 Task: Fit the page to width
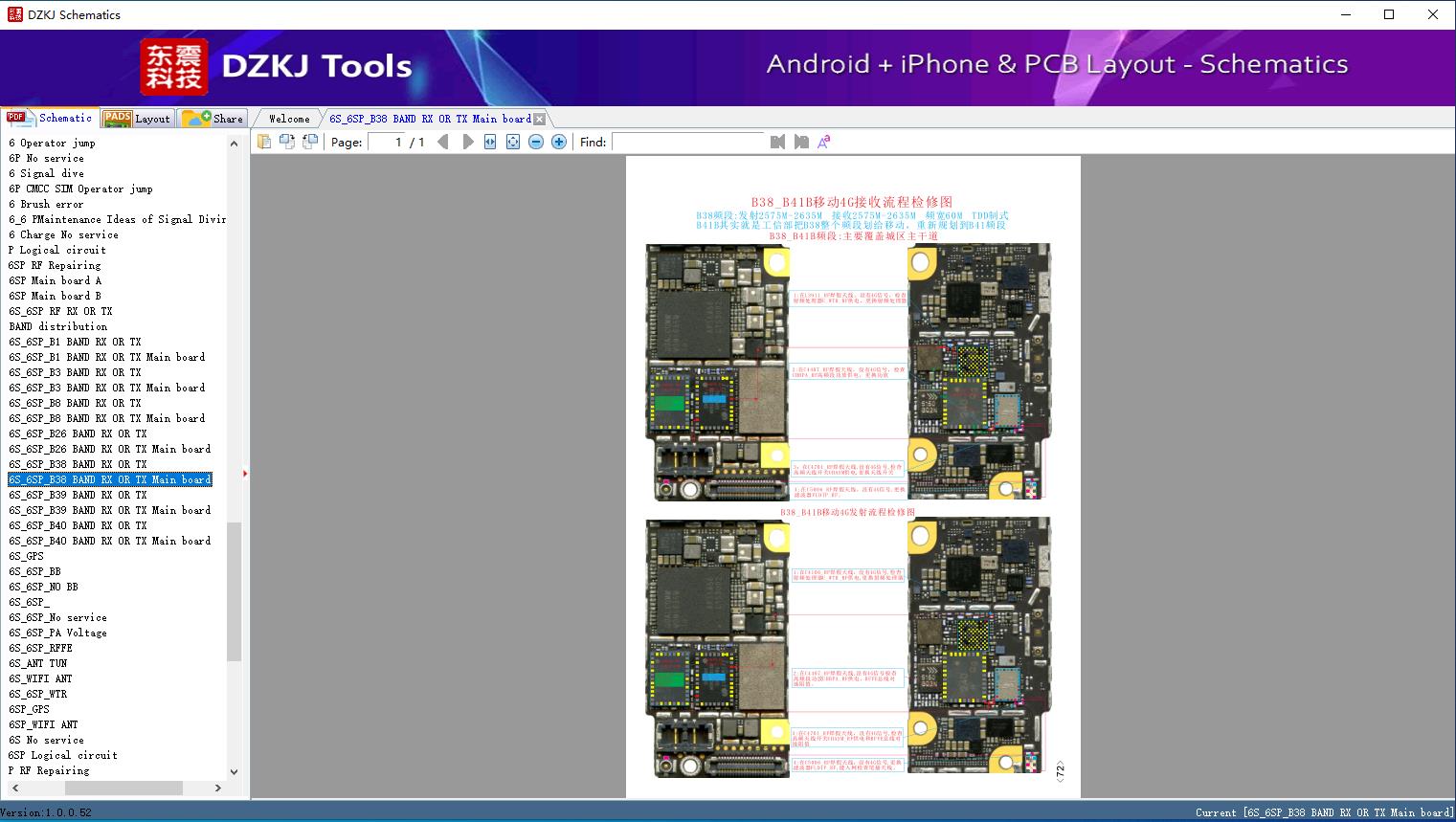[490, 142]
